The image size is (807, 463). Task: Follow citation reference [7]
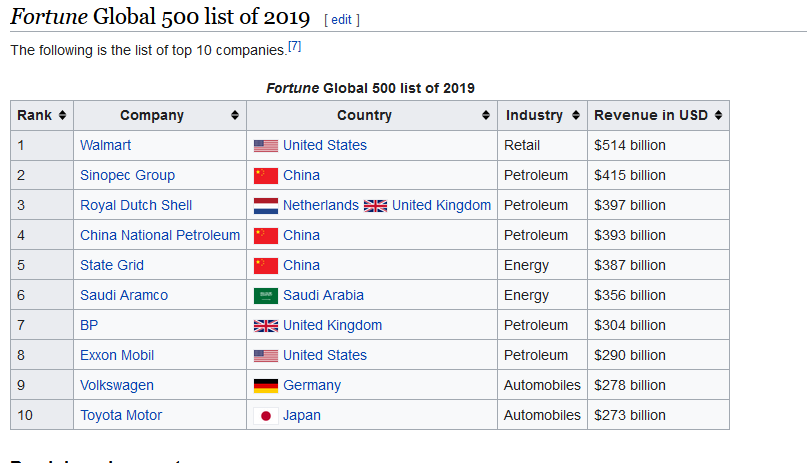tap(294, 46)
